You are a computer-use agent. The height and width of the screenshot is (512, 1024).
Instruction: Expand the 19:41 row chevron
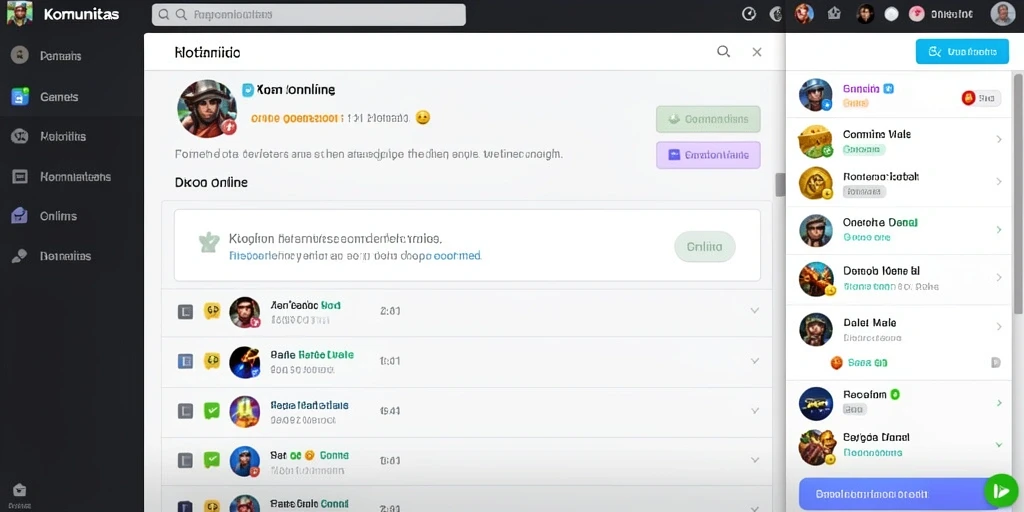[x=755, y=411]
